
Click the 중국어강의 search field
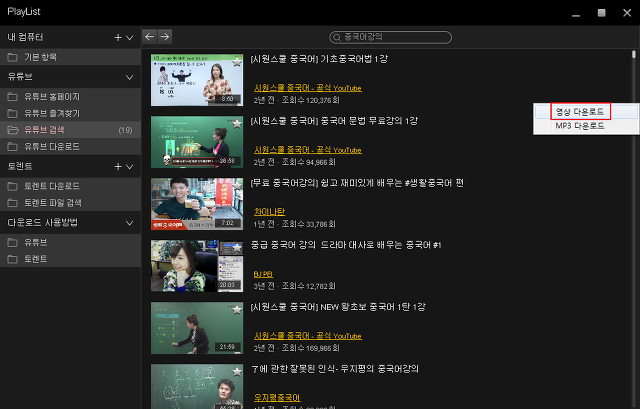(391, 37)
